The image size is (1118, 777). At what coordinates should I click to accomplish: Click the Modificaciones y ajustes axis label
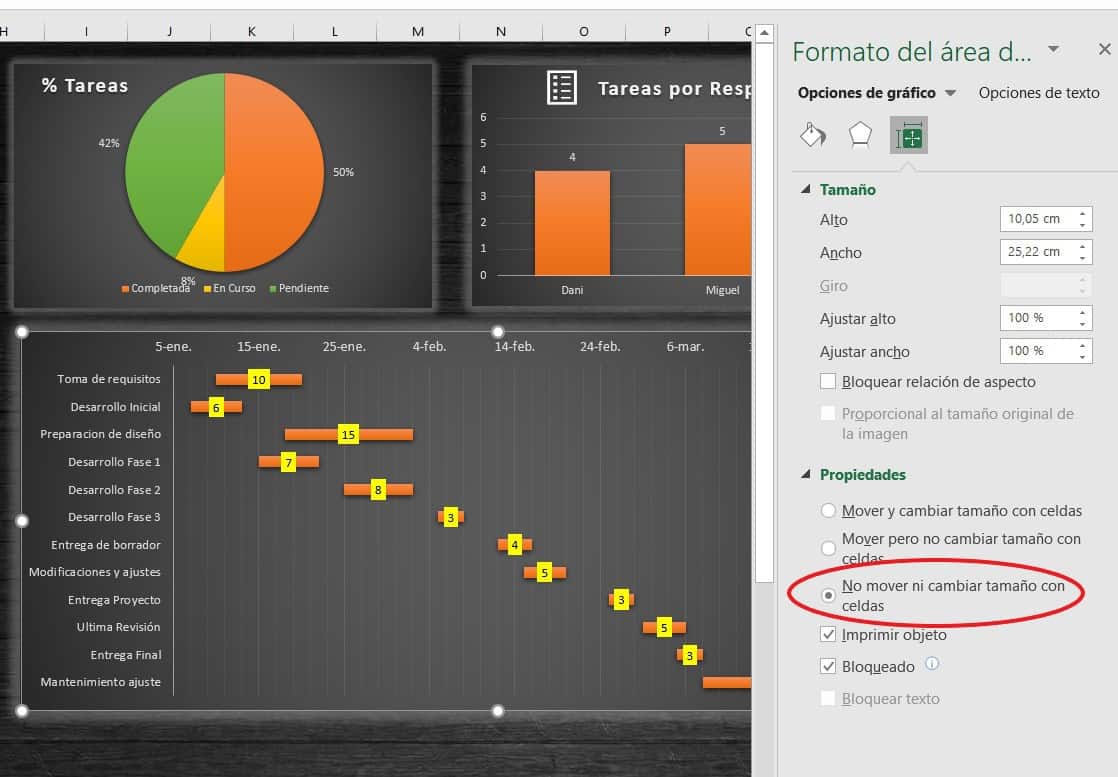(x=95, y=572)
